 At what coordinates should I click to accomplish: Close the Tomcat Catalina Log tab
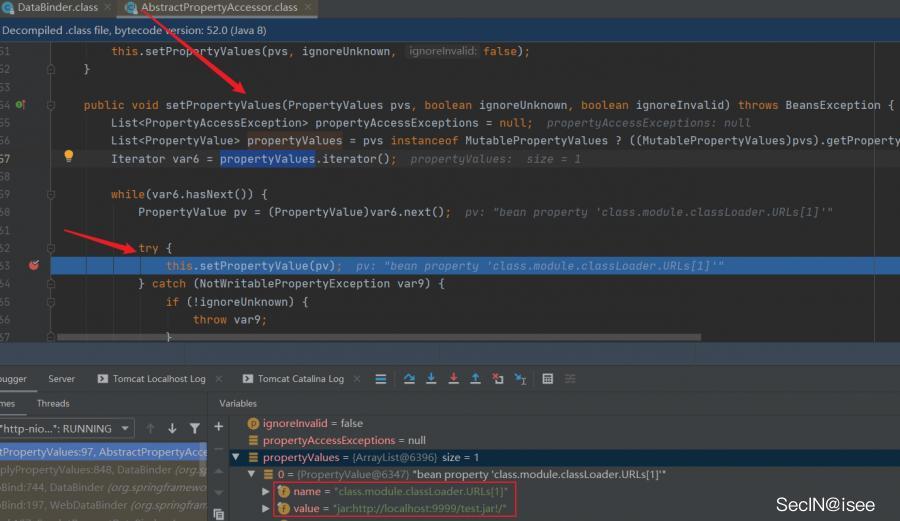click(356, 379)
